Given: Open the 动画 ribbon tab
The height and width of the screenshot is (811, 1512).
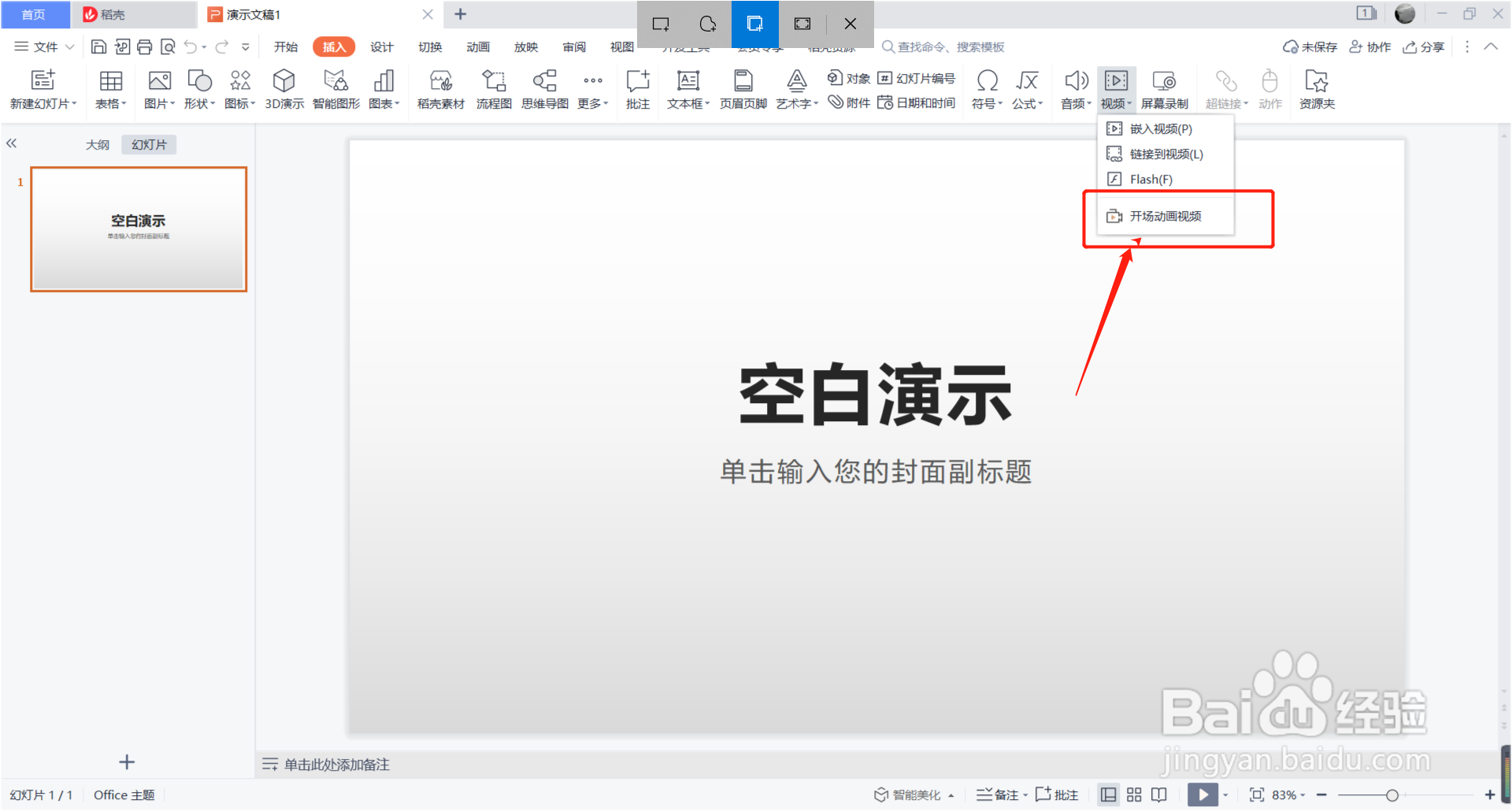Looking at the screenshot, I should point(477,47).
